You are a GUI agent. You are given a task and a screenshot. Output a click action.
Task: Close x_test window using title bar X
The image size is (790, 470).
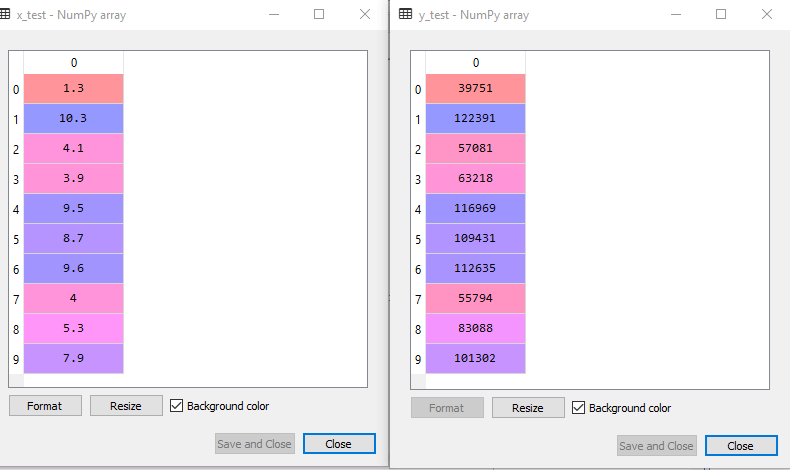[x=365, y=15]
